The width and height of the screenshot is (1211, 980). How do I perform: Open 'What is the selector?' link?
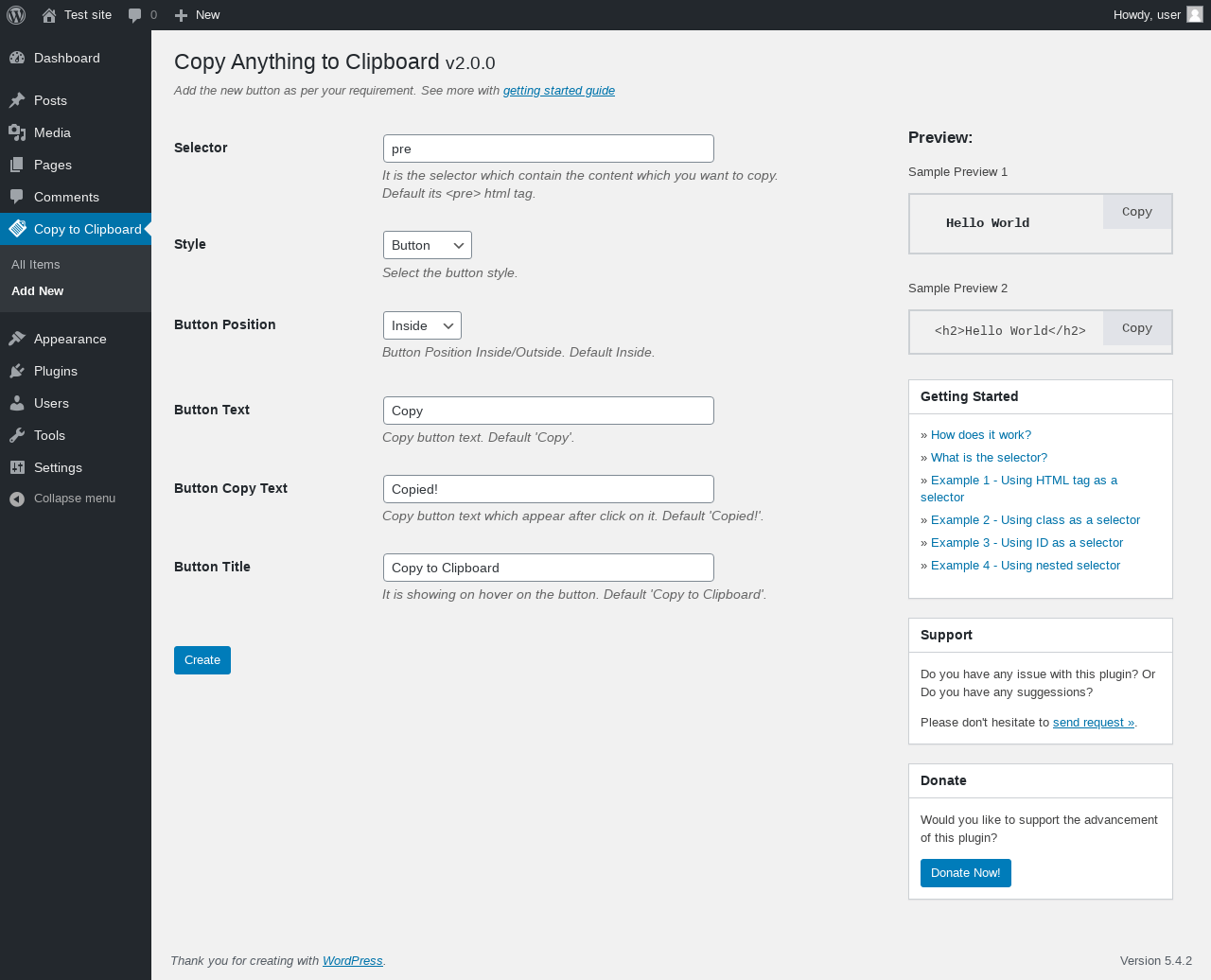[989, 458]
